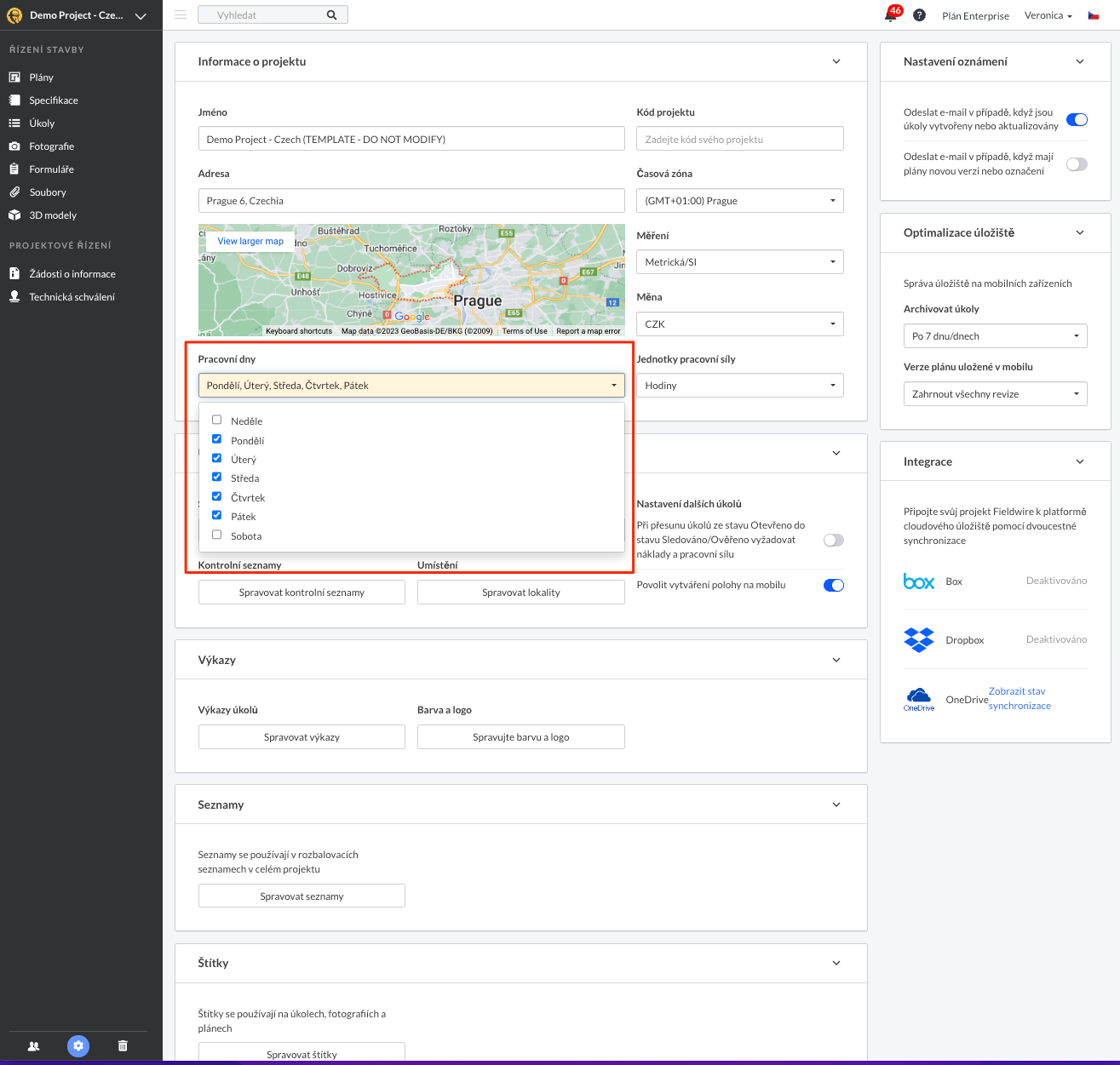
Task: Click View larger map link
Action: [250, 241]
